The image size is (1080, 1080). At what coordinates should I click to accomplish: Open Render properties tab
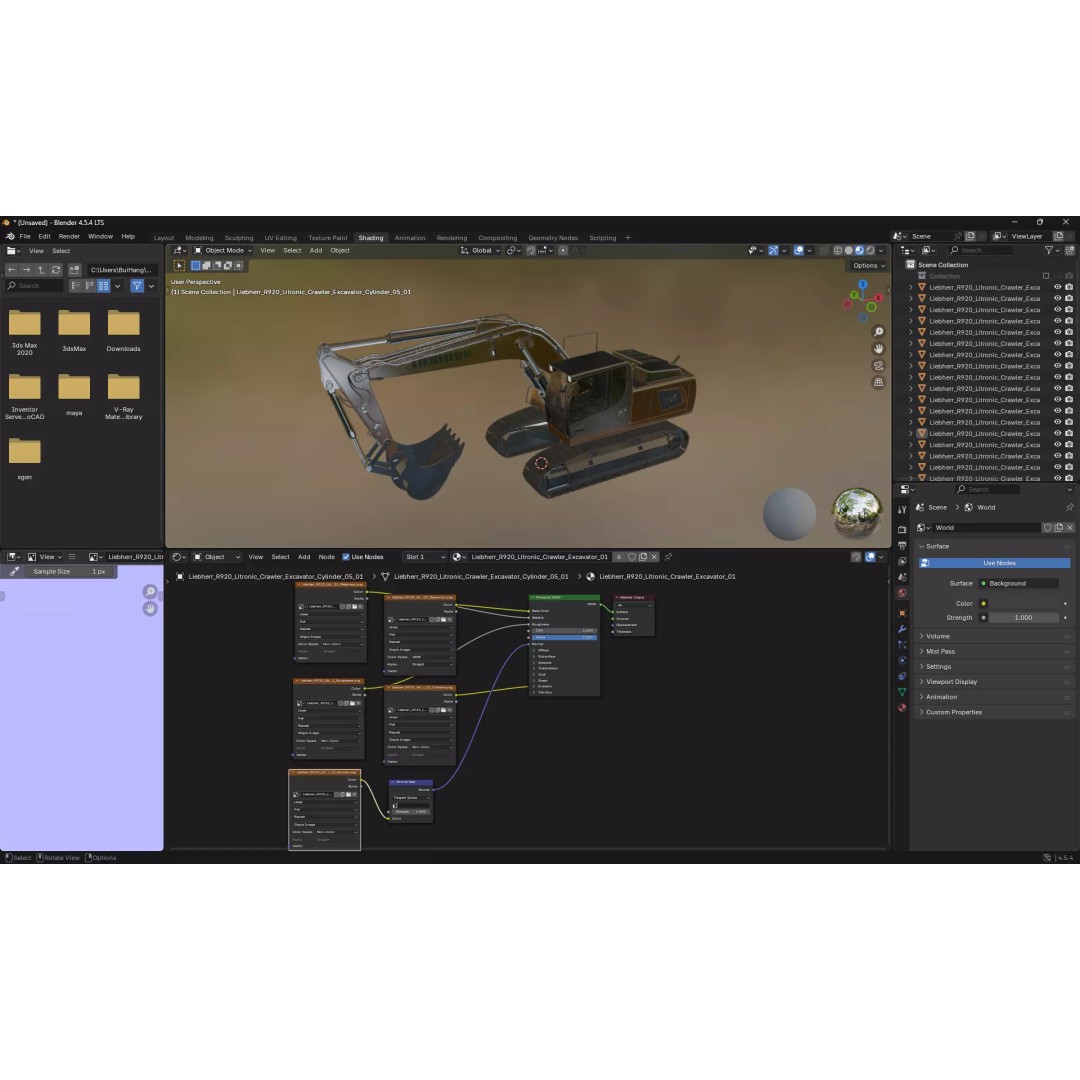[902, 530]
